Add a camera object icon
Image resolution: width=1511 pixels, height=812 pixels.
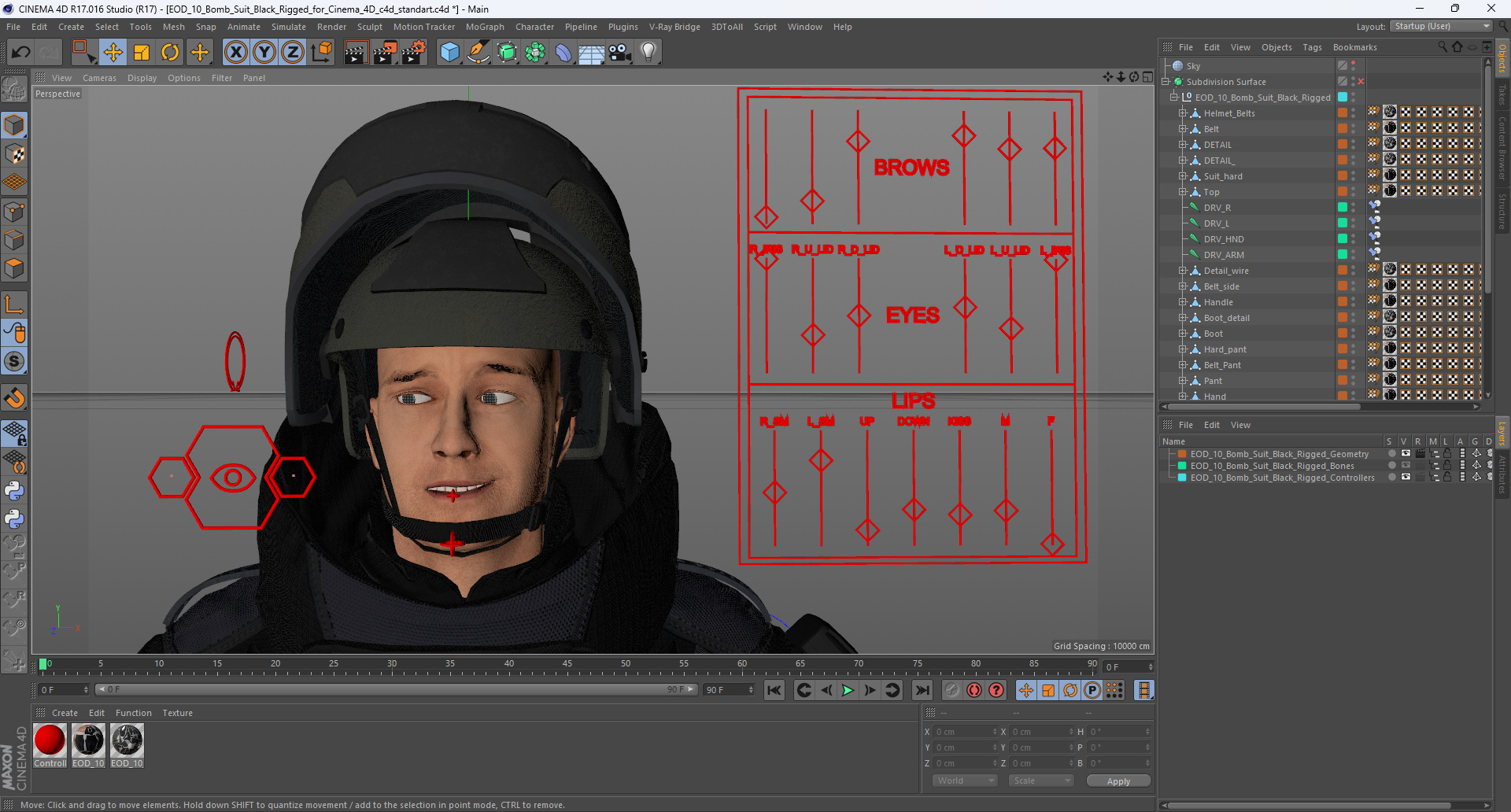(620, 53)
